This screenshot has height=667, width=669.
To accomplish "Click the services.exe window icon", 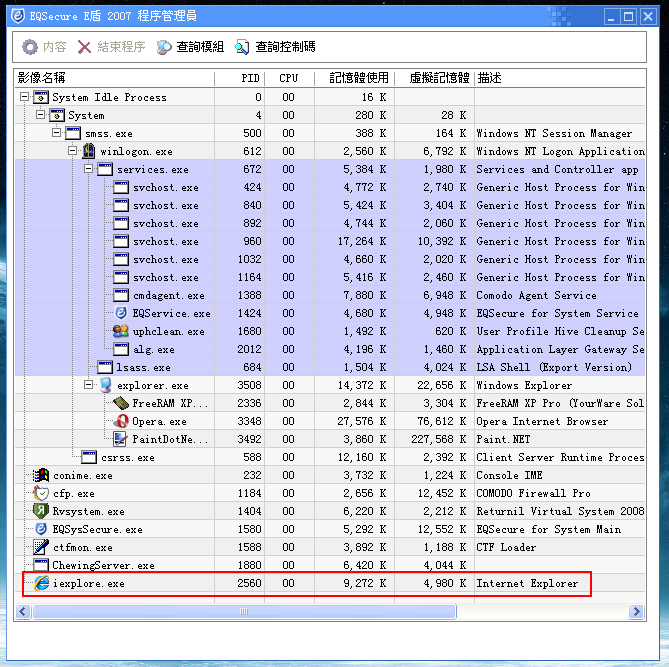I will pyautogui.click(x=105, y=169).
